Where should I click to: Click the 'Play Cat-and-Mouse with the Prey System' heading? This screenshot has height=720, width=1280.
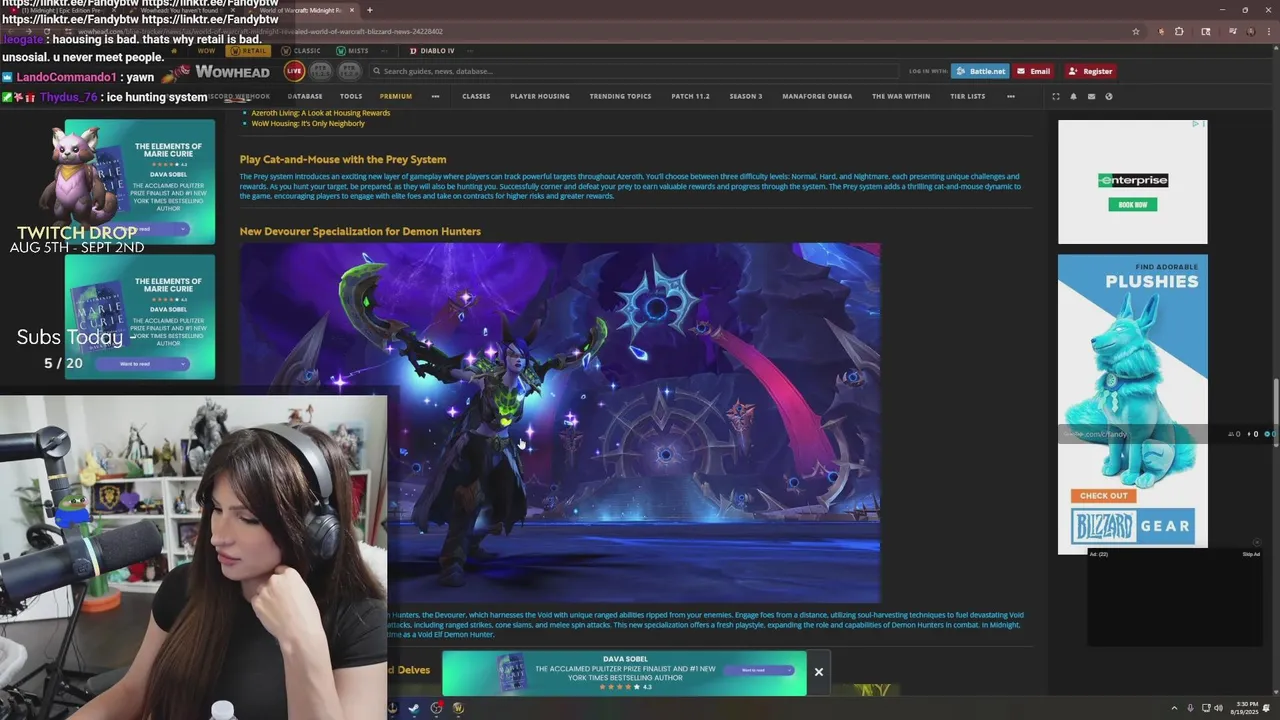pos(343,159)
